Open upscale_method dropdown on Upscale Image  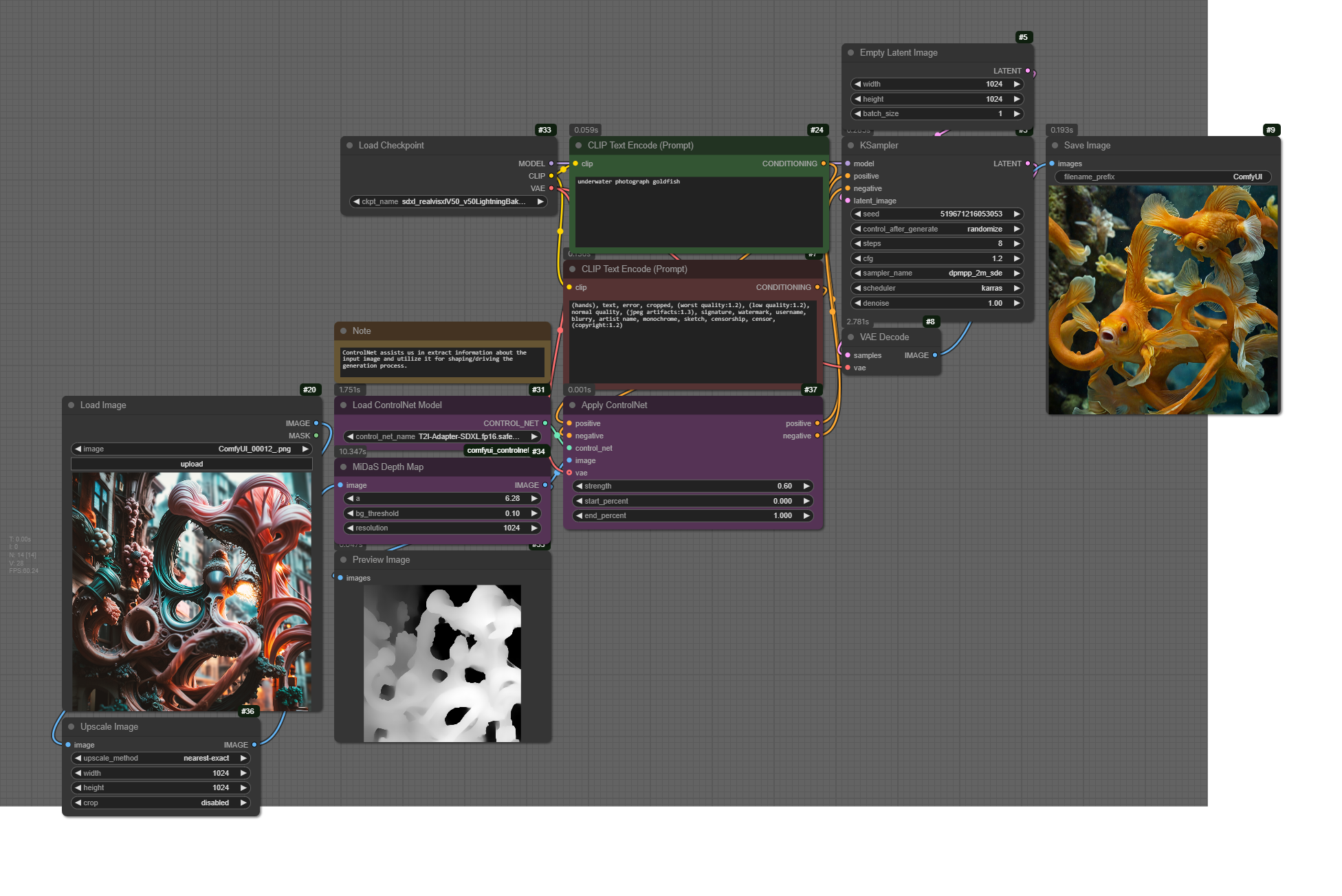[x=160, y=758]
